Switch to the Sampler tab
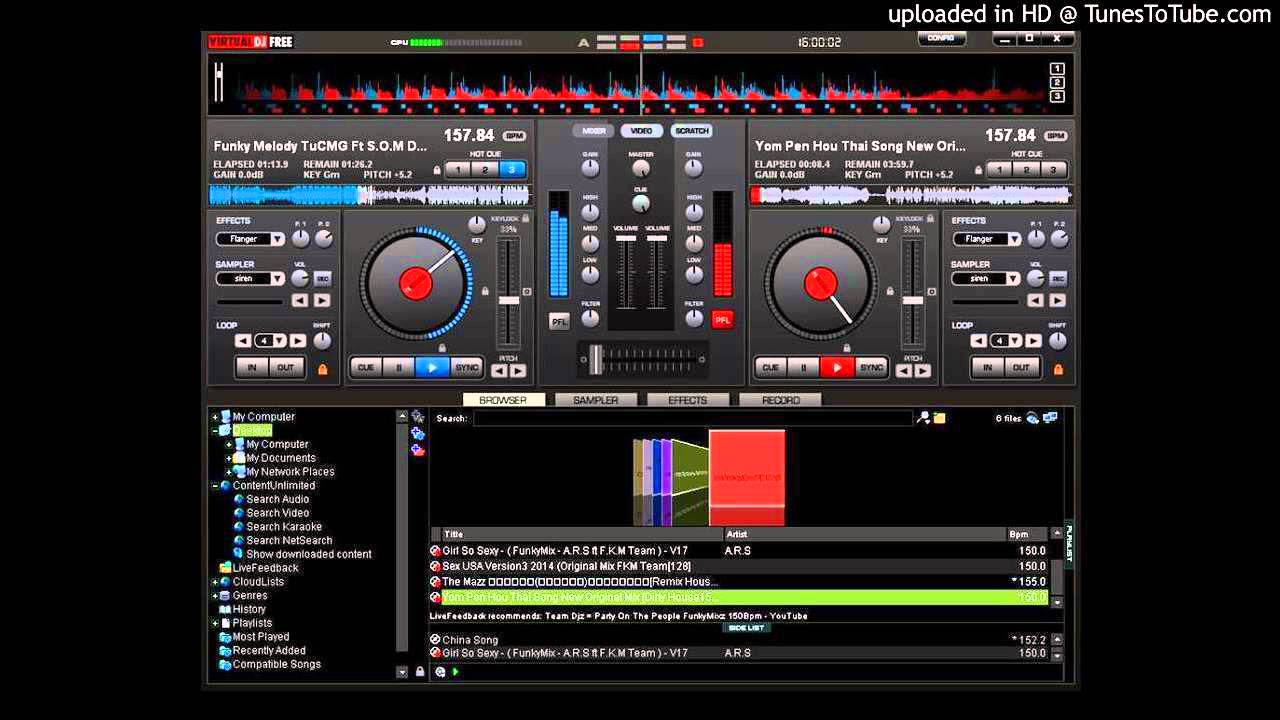This screenshot has width=1280, height=720. click(x=595, y=400)
